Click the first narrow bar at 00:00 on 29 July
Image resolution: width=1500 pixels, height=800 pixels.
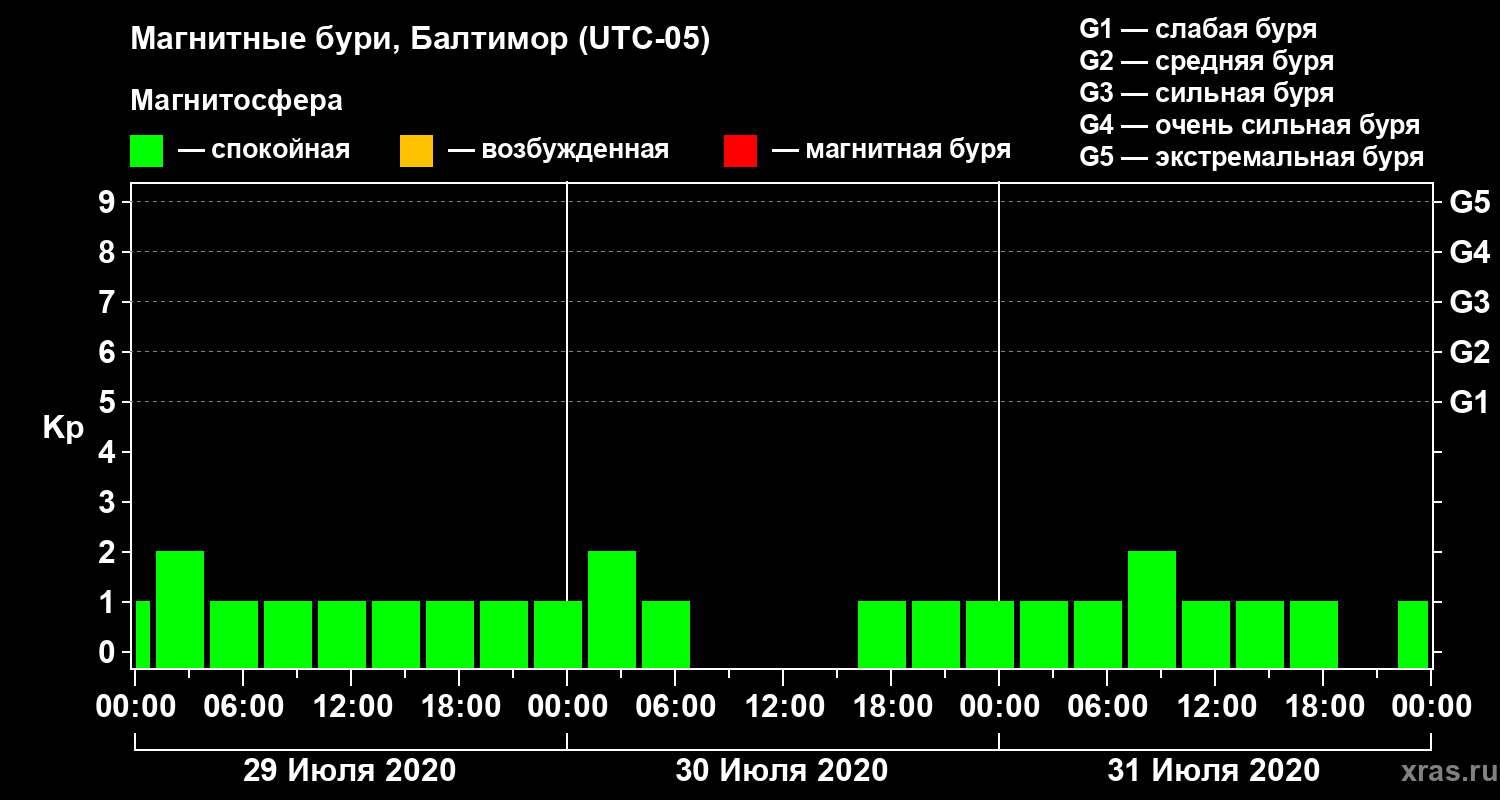(142, 634)
